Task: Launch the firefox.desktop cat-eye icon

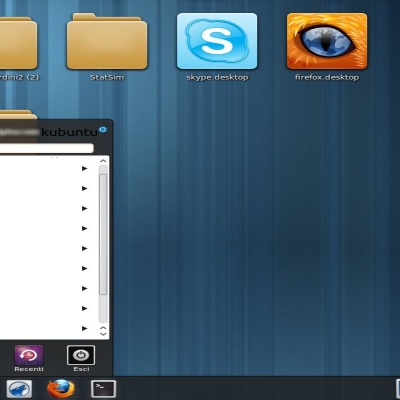Action: pyautogui.click(x=327, y=41)
